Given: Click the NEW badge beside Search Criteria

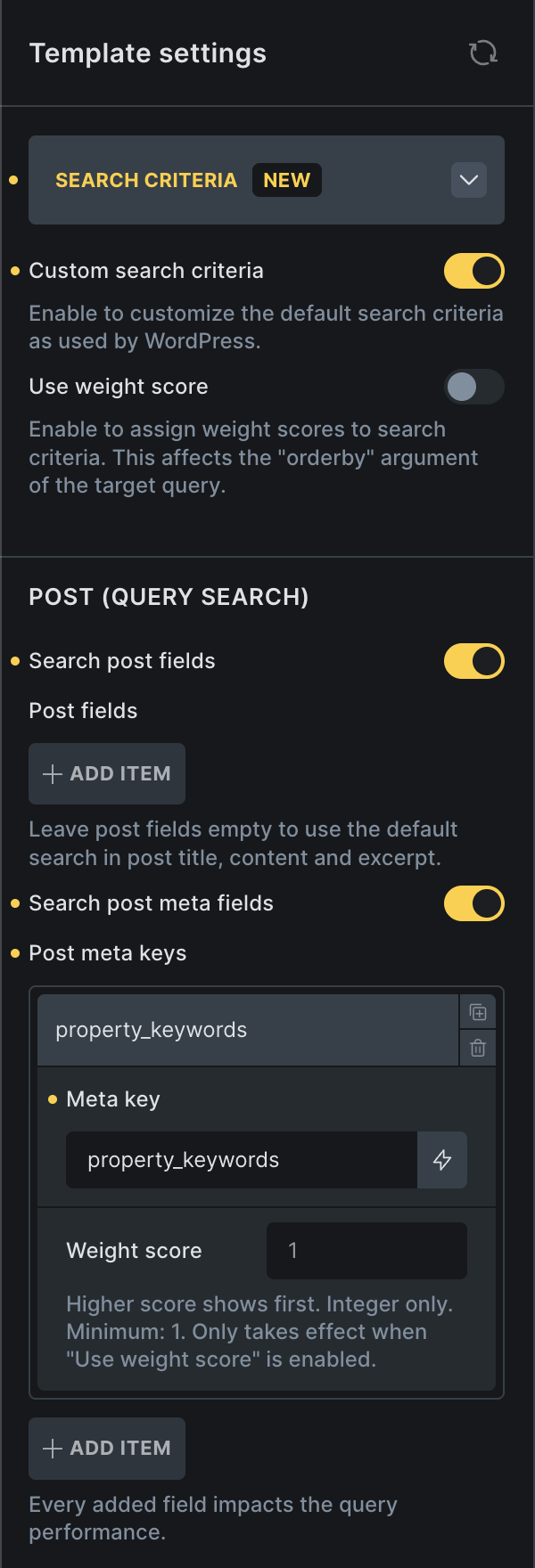Looking at the screenshot, I should coord(286,180).
